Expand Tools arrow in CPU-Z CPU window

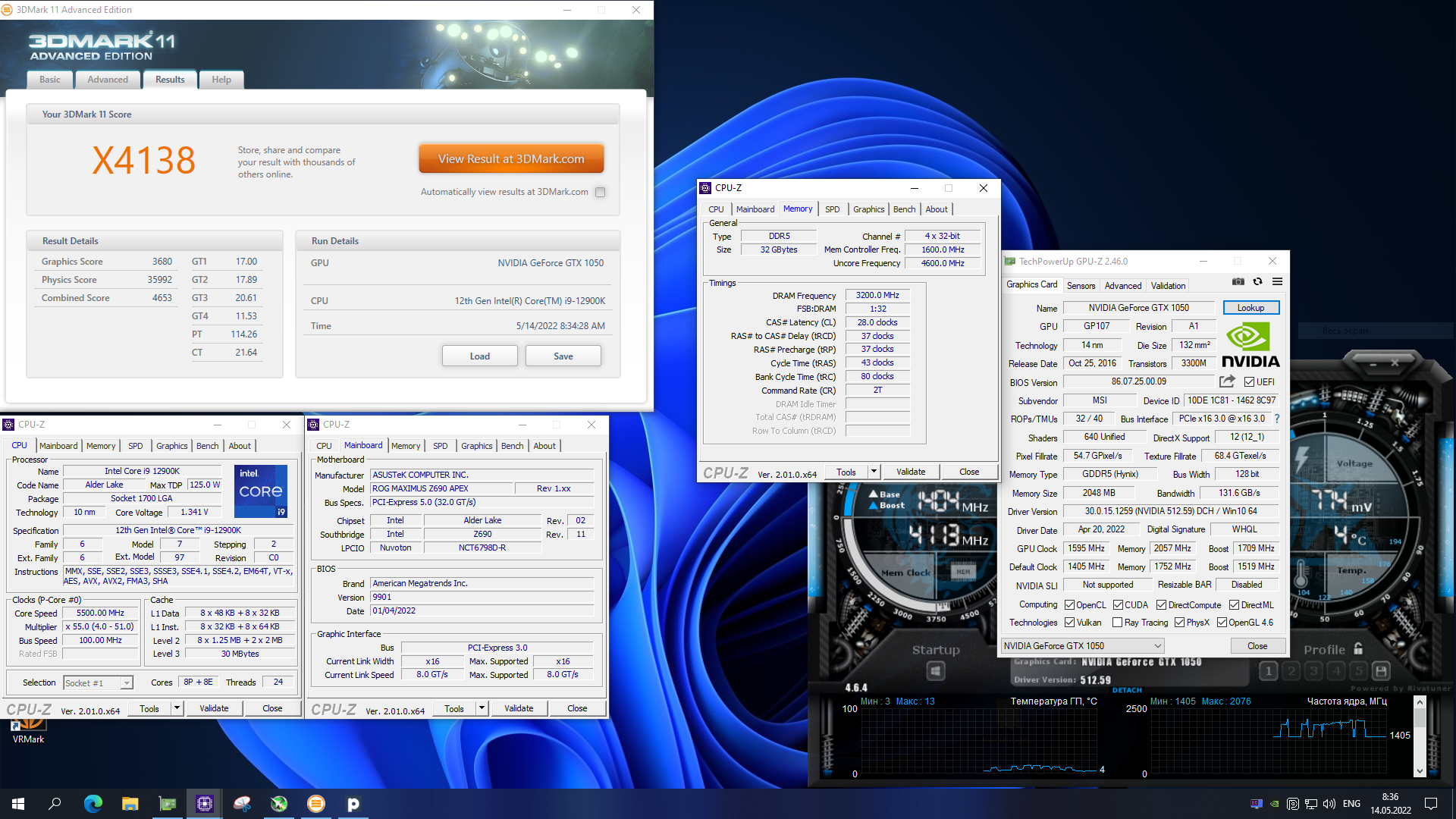pyautogui.click(x=177, y=708)
